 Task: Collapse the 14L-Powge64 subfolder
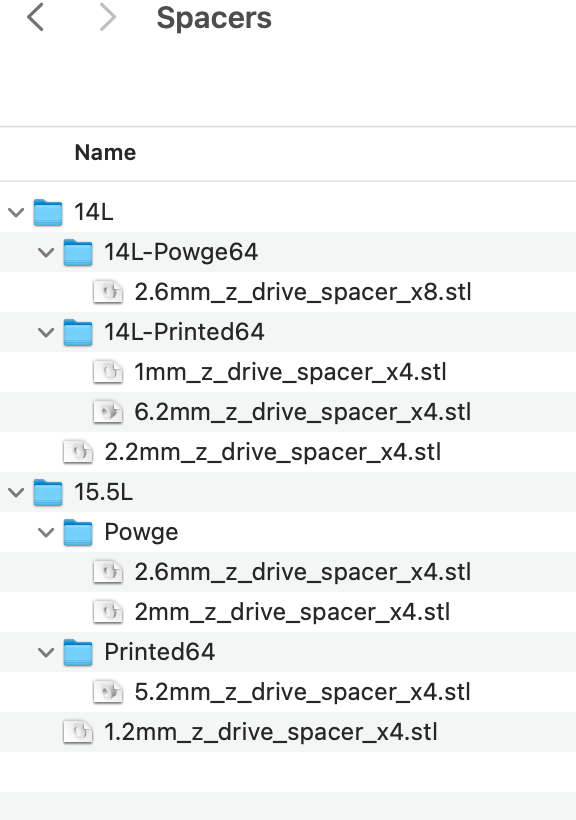[46, 253]
